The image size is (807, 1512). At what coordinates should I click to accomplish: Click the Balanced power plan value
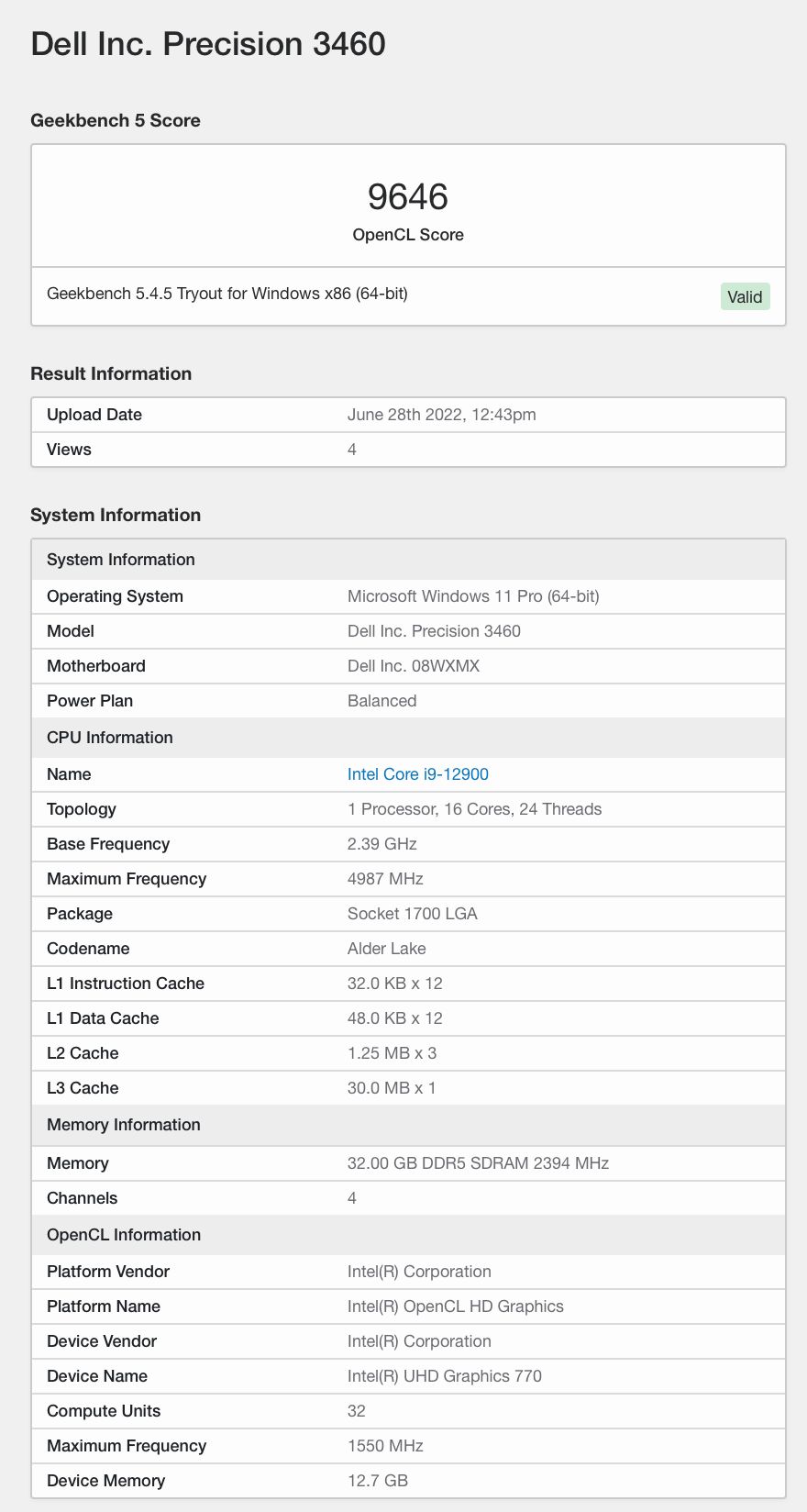pyautogui.click(x=381, y=701)
